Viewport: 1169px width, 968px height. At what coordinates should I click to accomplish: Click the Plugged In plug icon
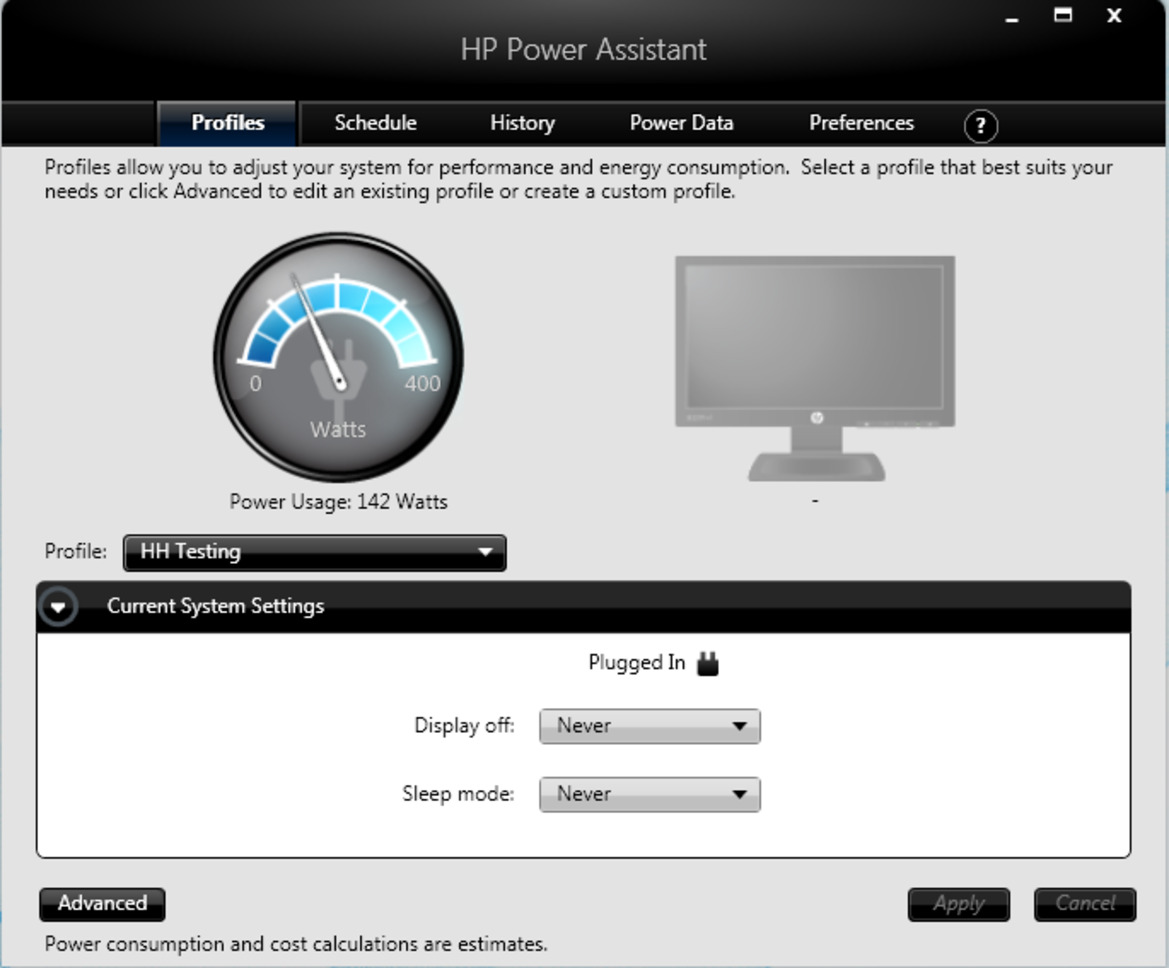click(708, 663)
